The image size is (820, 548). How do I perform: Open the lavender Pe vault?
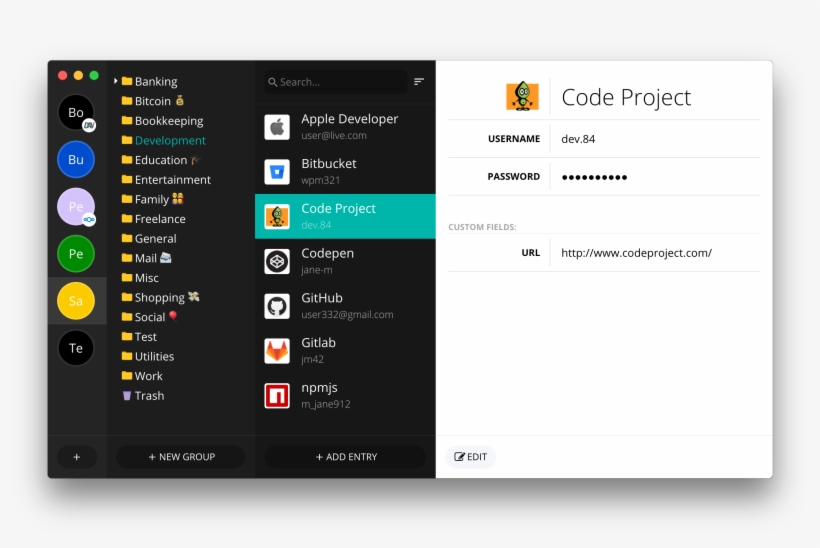coord(76,207)
